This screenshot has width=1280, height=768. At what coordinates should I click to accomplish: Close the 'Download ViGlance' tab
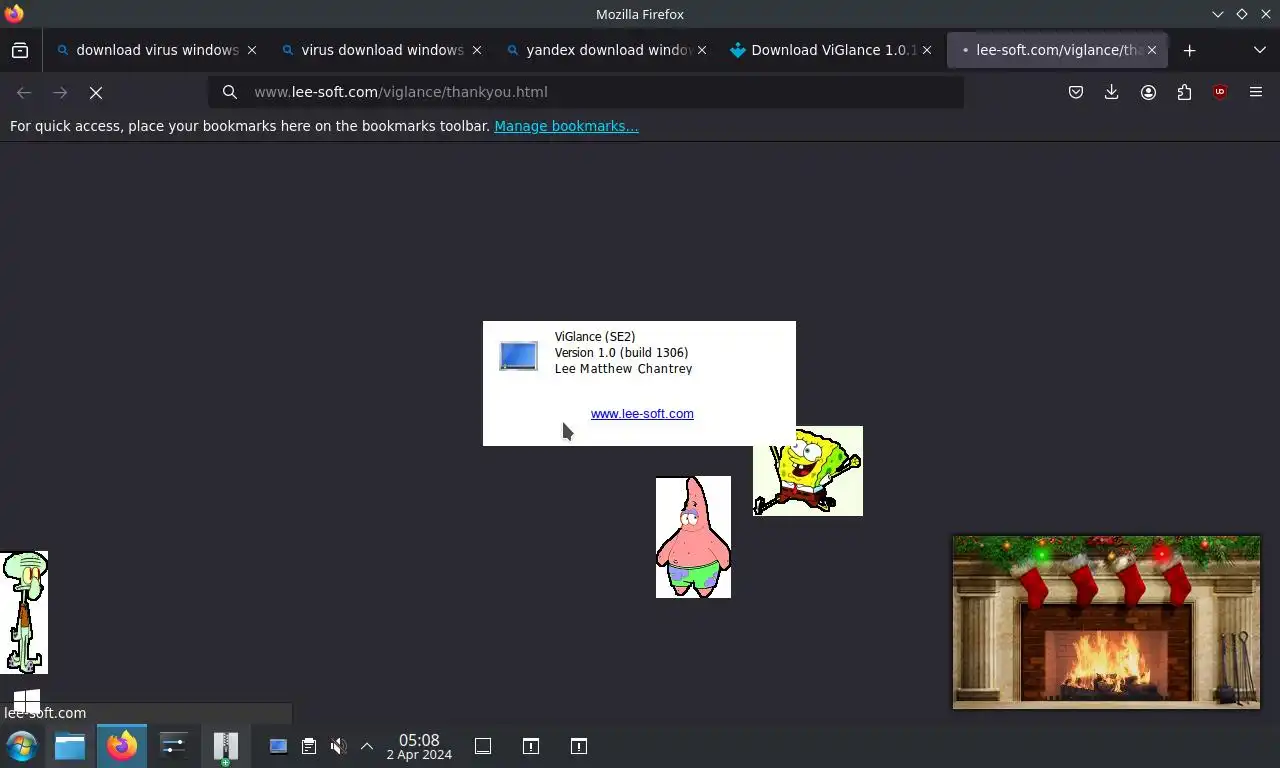(927, 50)
